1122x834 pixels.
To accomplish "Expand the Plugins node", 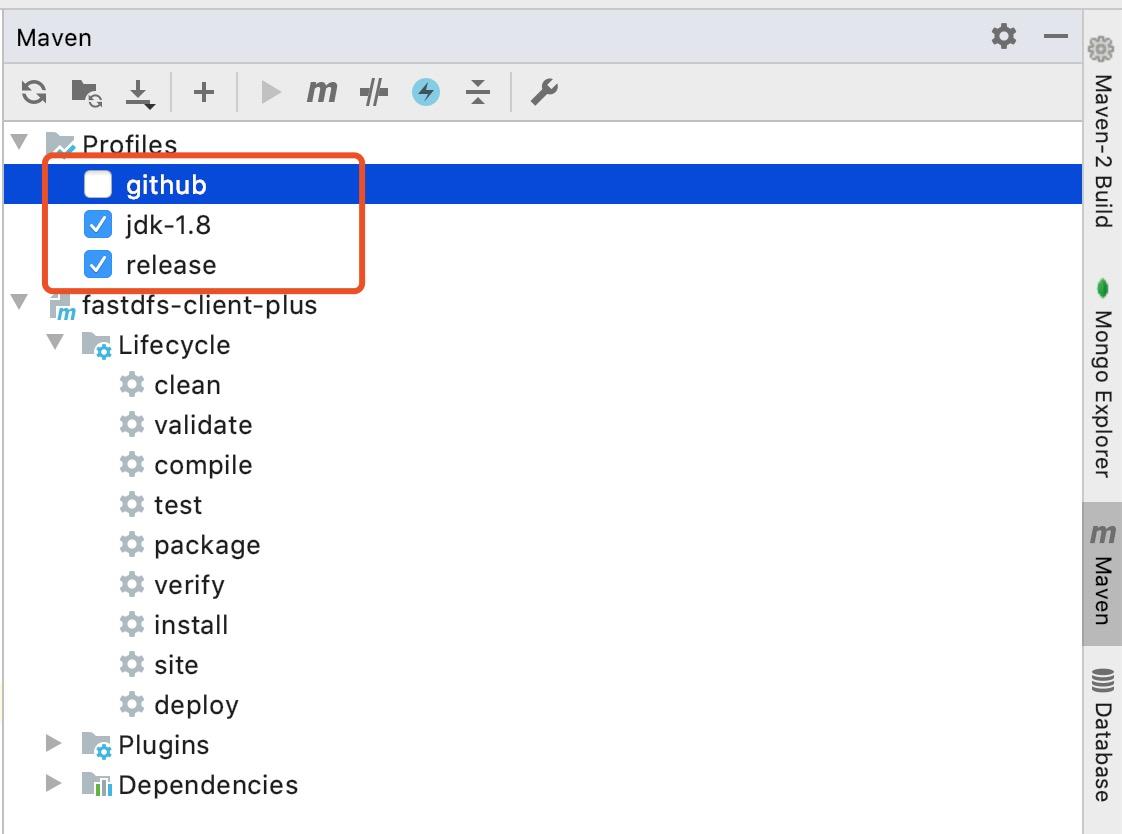I will click(x=54, y=744).
